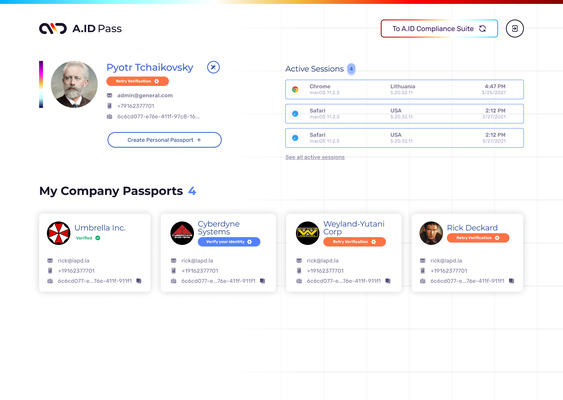
Task: Click email icon in Umbrella Inc. card
Action: click(50, 260)
